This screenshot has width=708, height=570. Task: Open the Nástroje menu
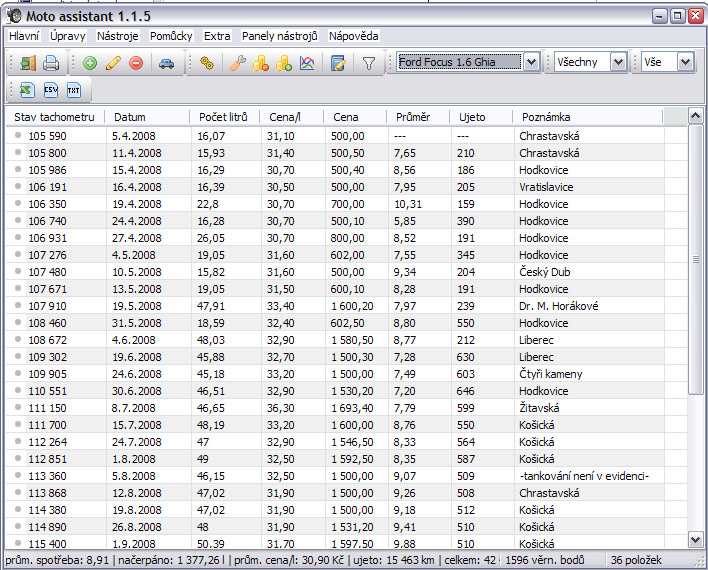pyautogui.click(x=117, y=36)
